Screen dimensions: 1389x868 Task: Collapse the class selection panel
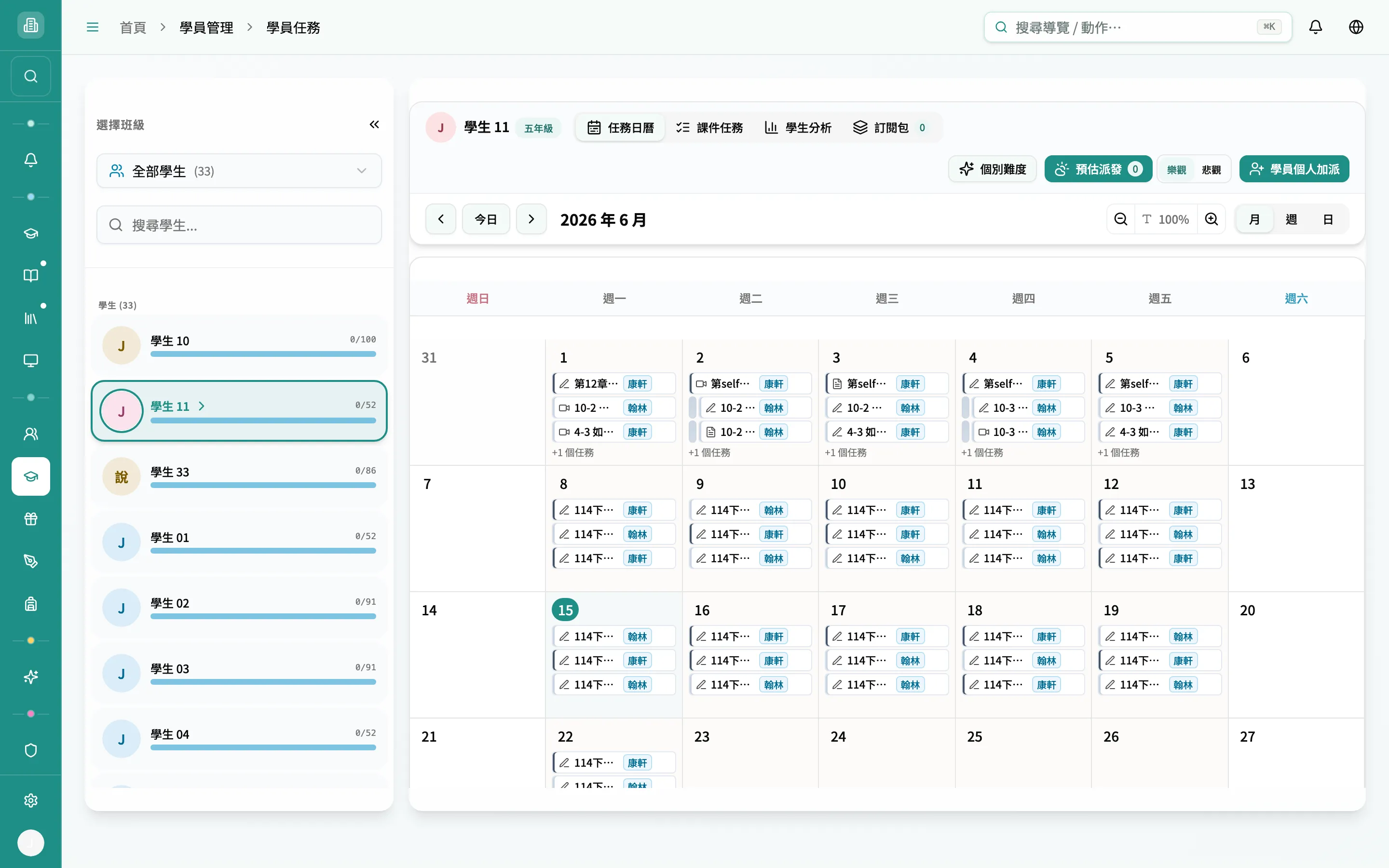click(374, 124)
